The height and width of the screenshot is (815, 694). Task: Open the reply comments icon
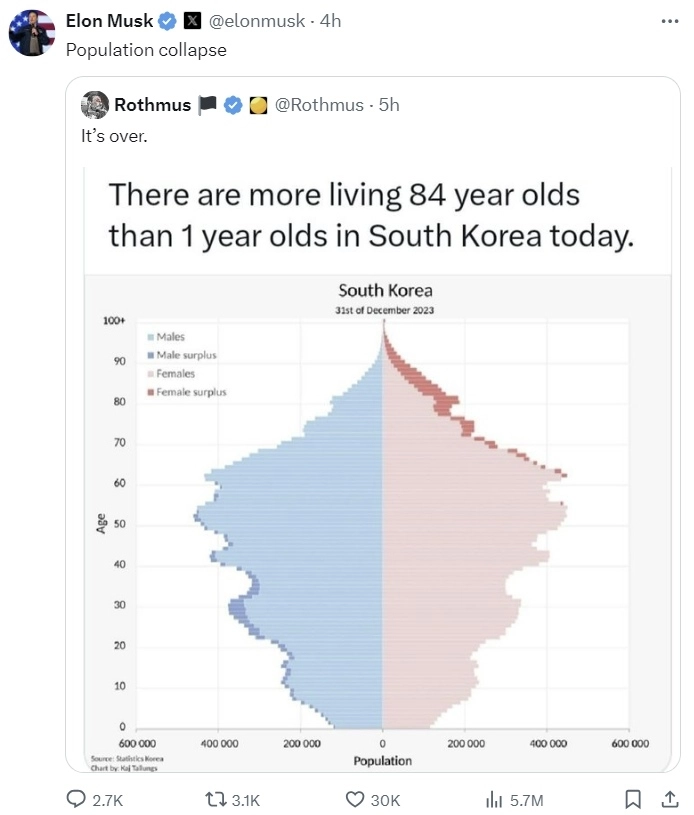76,799
